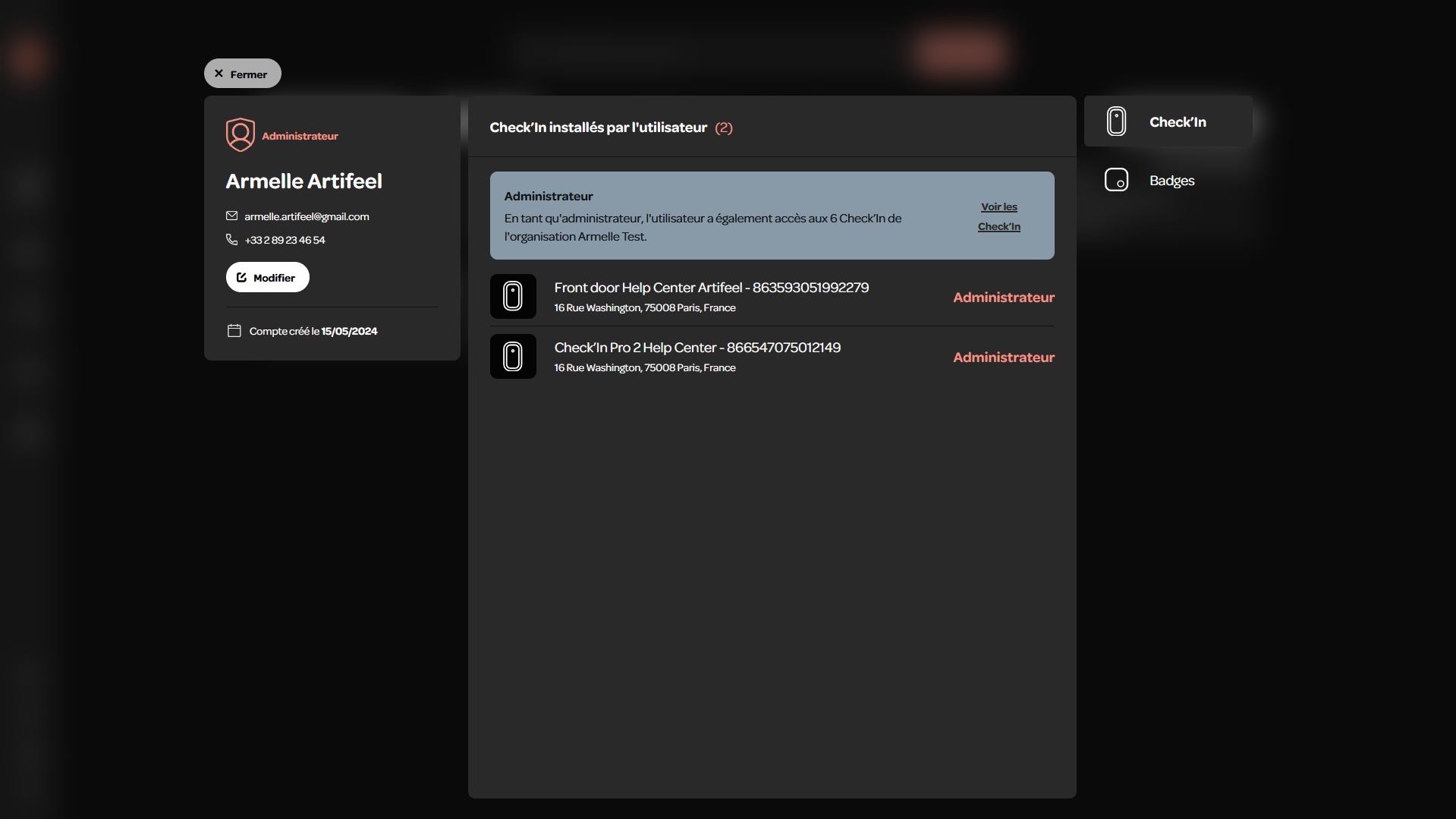Viewport: 1456px width, 819px height.
Task: Click the Check'In tab device icon
Action: click(x=1116, y=121)
